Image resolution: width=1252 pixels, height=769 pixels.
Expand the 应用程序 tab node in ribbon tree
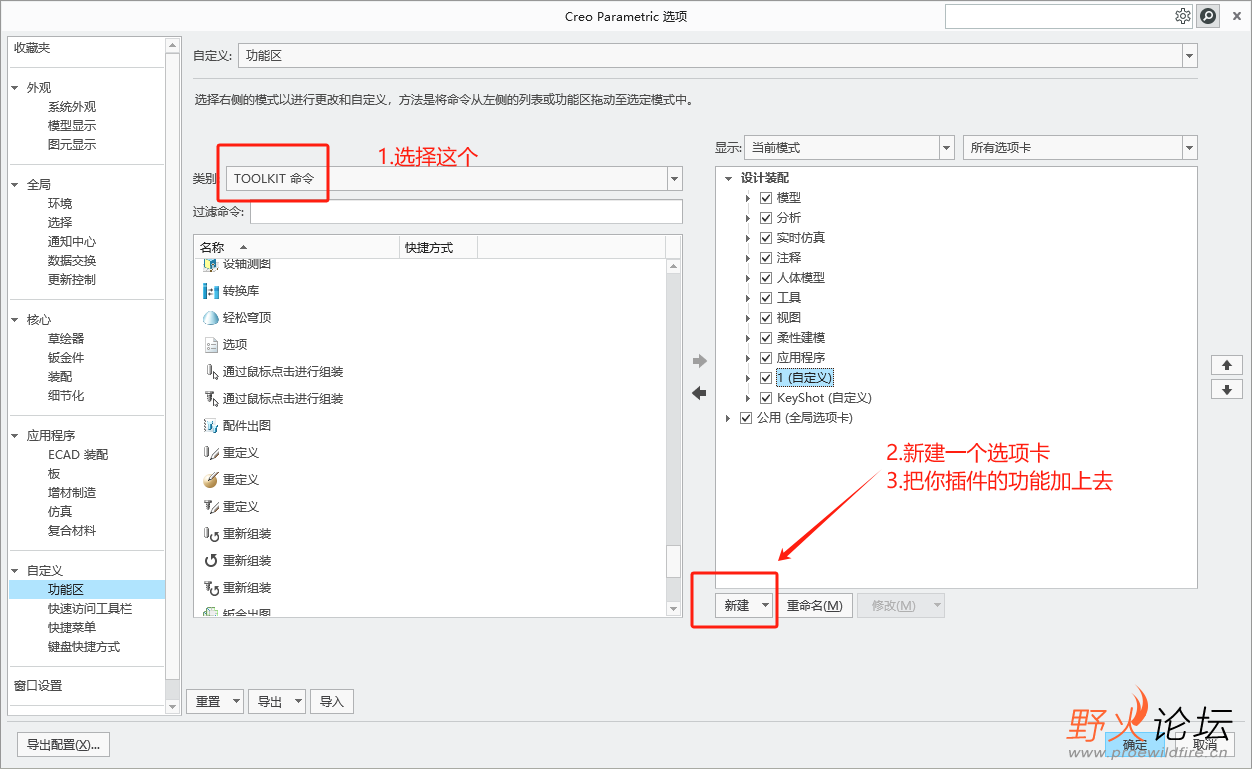(x=748, y=358)
